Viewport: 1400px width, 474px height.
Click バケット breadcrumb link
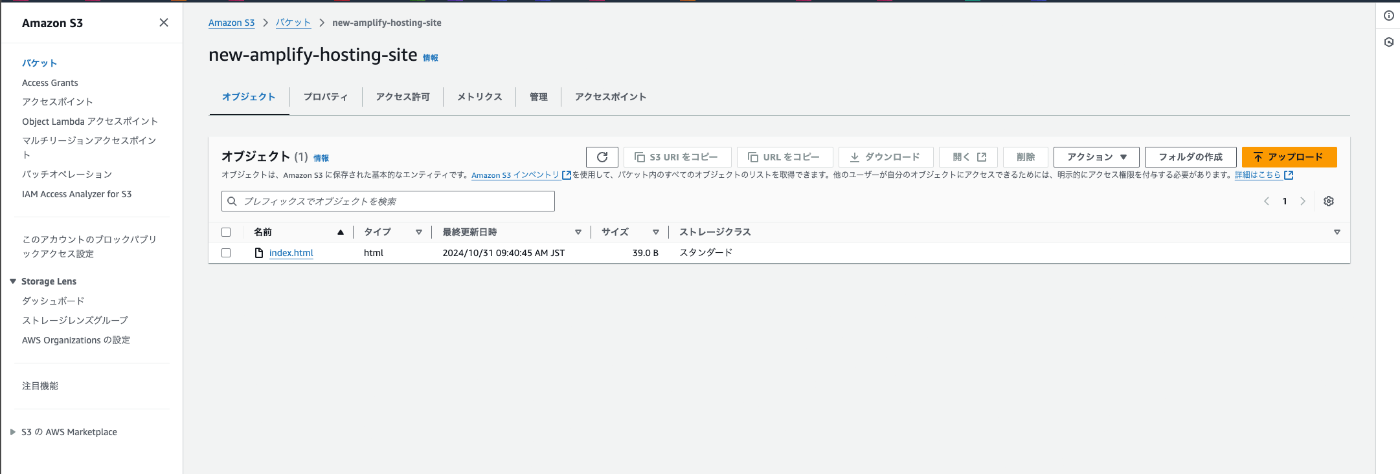pos(294,22)
